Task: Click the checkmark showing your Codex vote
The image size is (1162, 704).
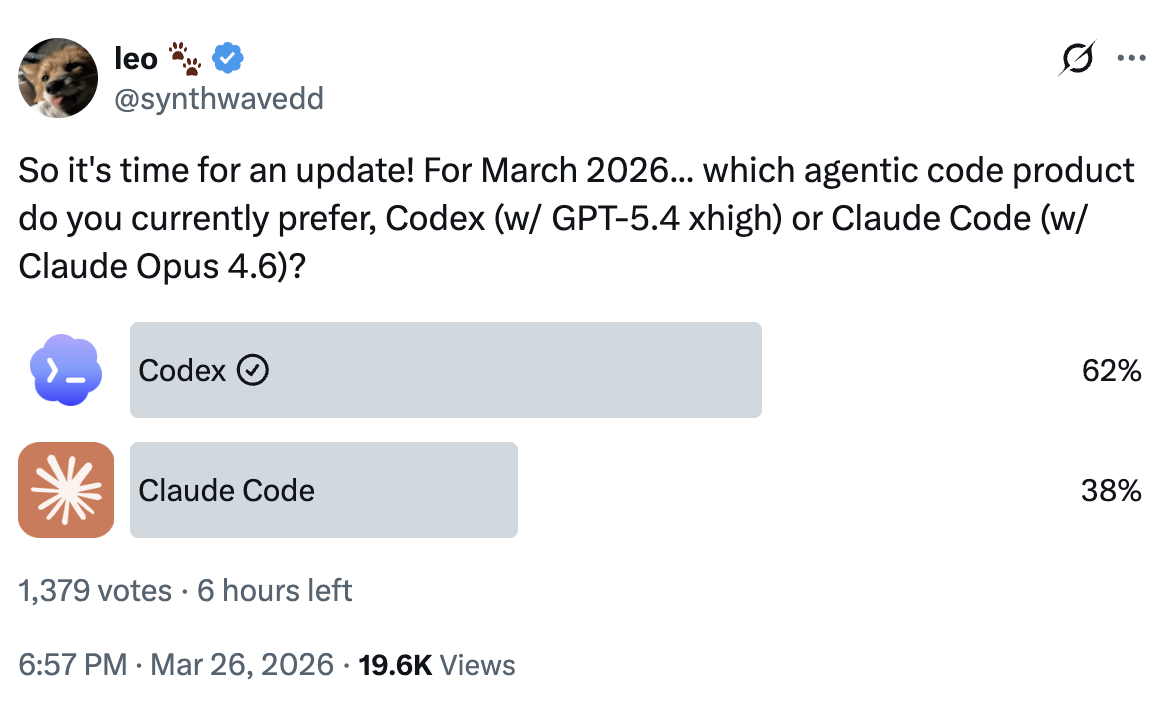Action: pyautogui.click(x=253, y=370)
